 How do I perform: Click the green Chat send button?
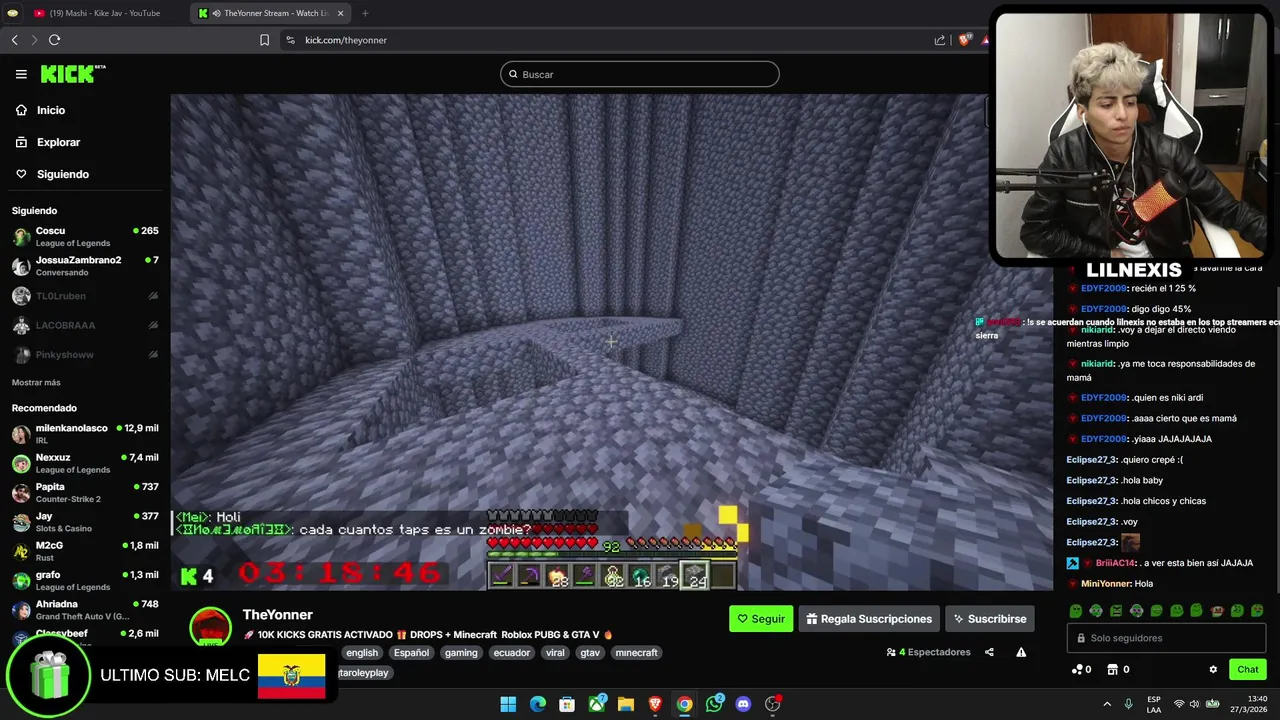[x=1248, y=670]
